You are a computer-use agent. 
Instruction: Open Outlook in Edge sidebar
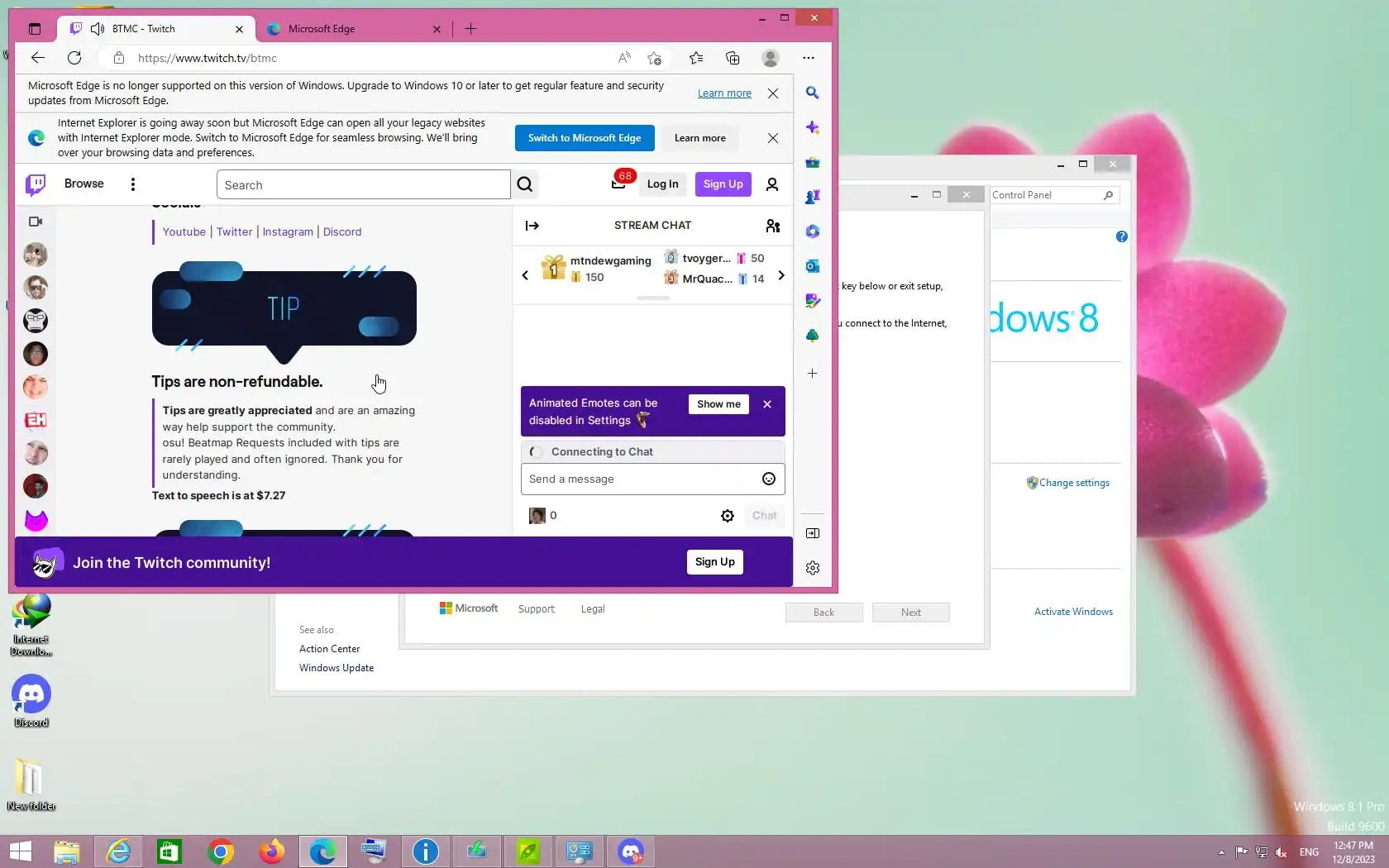pos(813,266)
